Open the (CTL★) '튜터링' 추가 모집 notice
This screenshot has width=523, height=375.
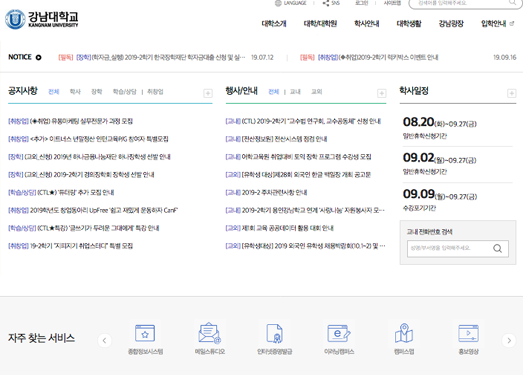tap(61, 193)
